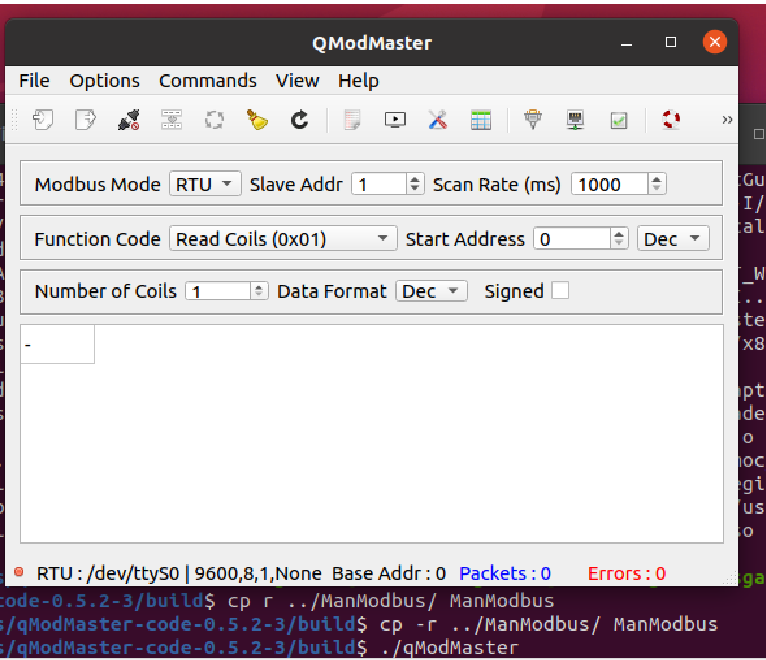This screenshot has width=766, height=660.
Task: Click the Scan Rate spinner arrows
Action: 657,184
